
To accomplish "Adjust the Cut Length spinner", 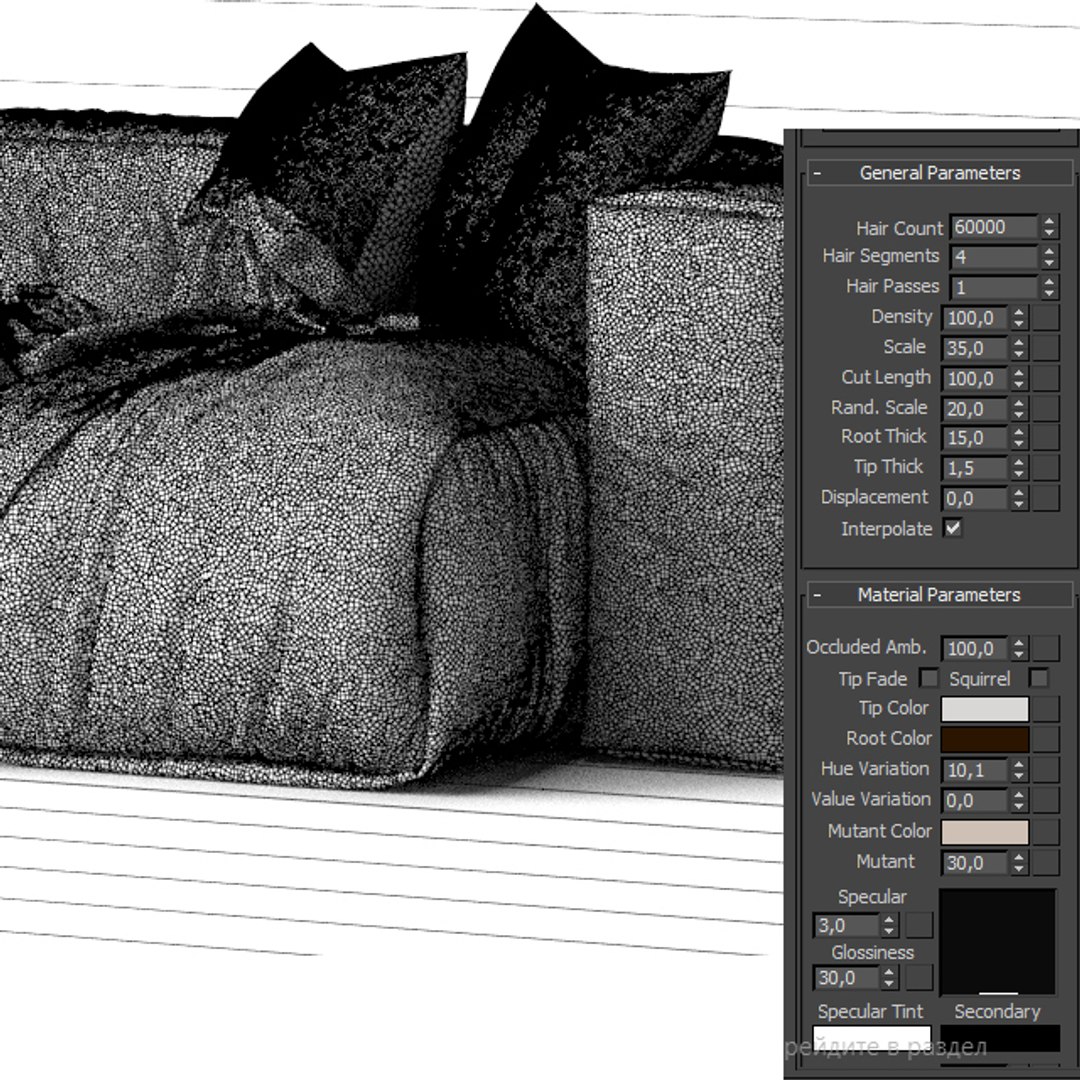I will (1019, 378).
